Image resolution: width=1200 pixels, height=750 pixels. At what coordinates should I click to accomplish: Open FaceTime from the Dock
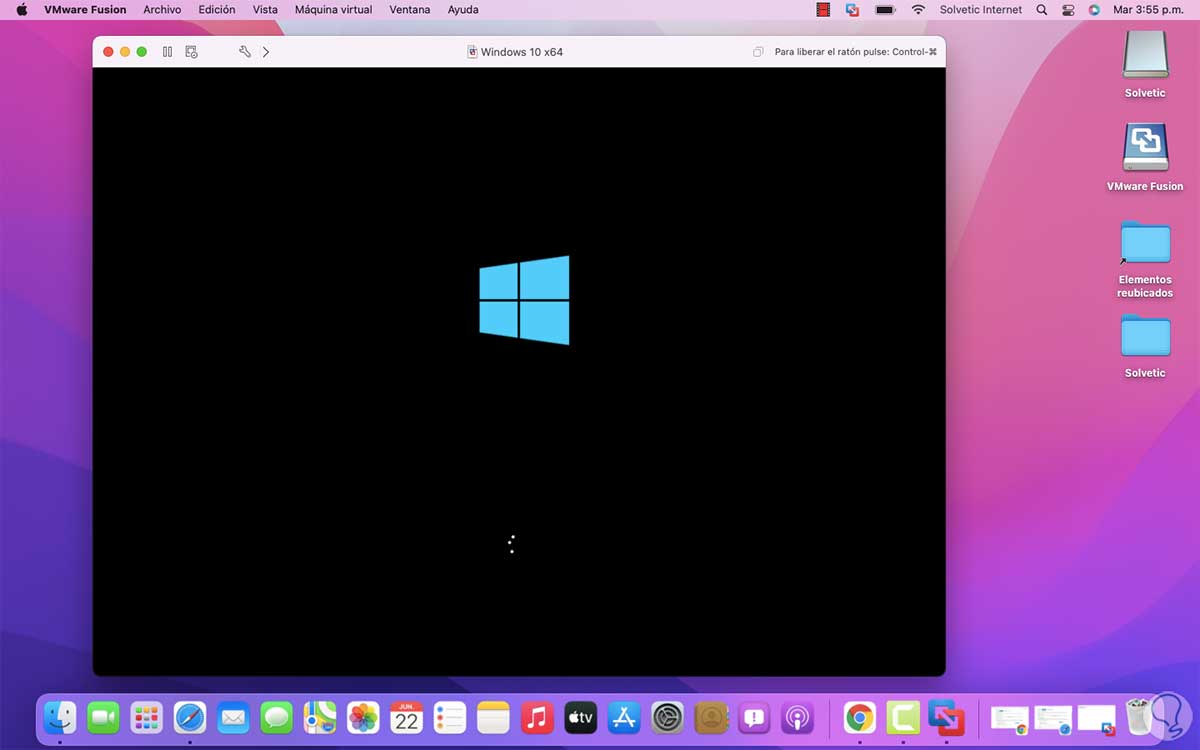tap(103, 717)
